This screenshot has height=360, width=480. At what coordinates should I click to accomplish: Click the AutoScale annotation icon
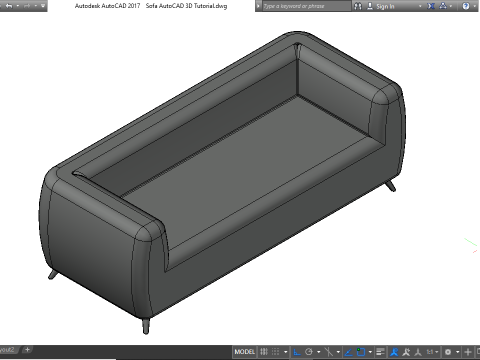(406, 352)
